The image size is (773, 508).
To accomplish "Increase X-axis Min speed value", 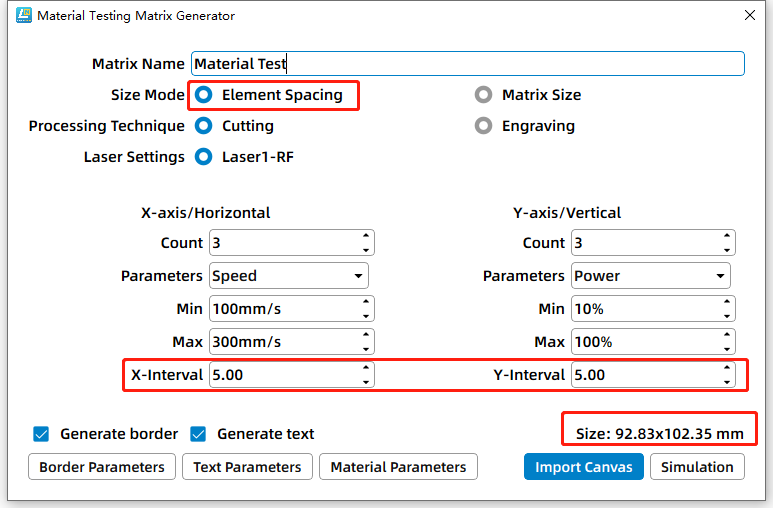I will tap(365, 303).
